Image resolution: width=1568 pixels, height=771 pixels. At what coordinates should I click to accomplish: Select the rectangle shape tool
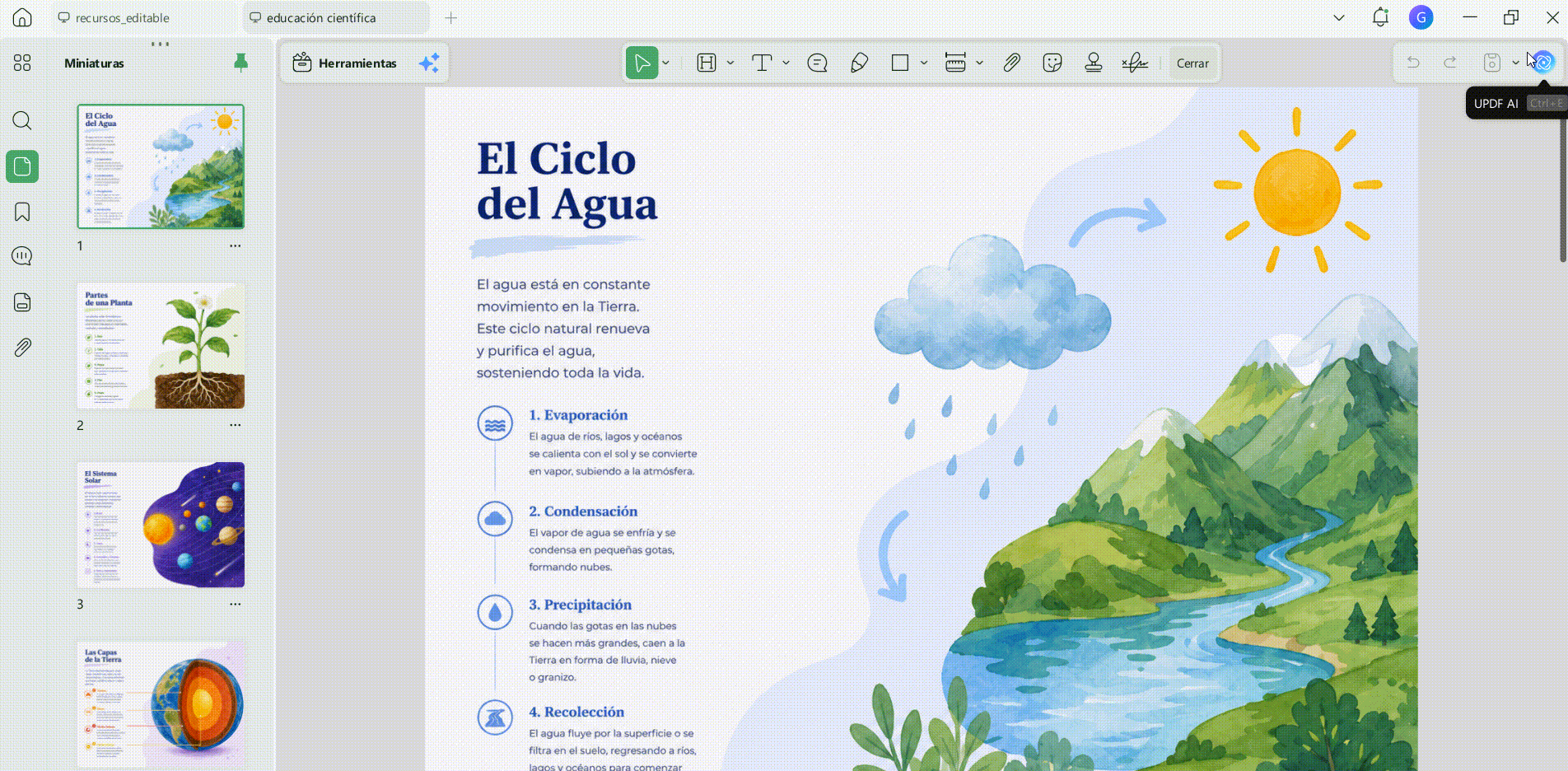tap(900, 63)
